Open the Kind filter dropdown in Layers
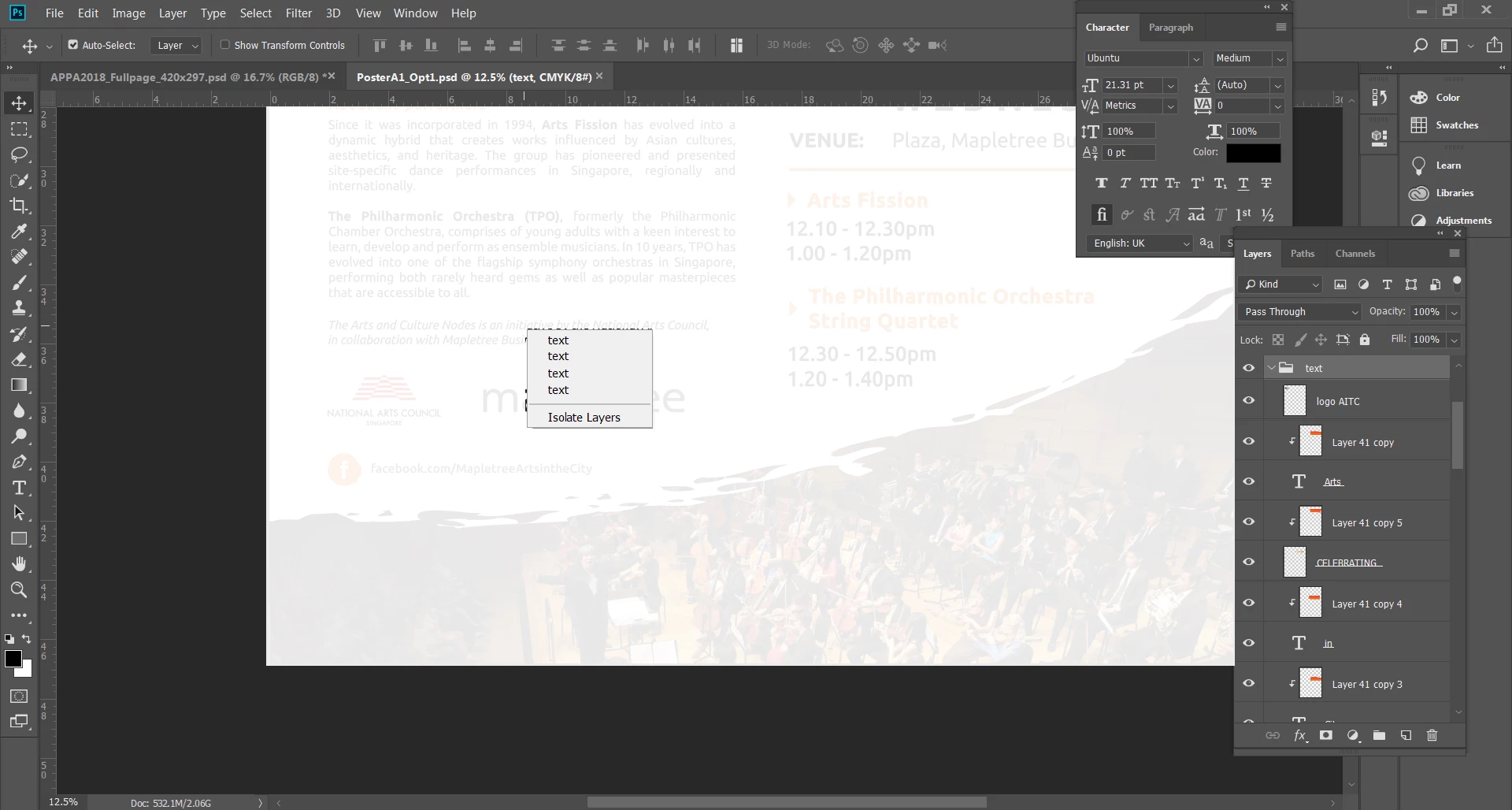The width and height of the screenshot is (1512, 810). [x=1280, y=284]
